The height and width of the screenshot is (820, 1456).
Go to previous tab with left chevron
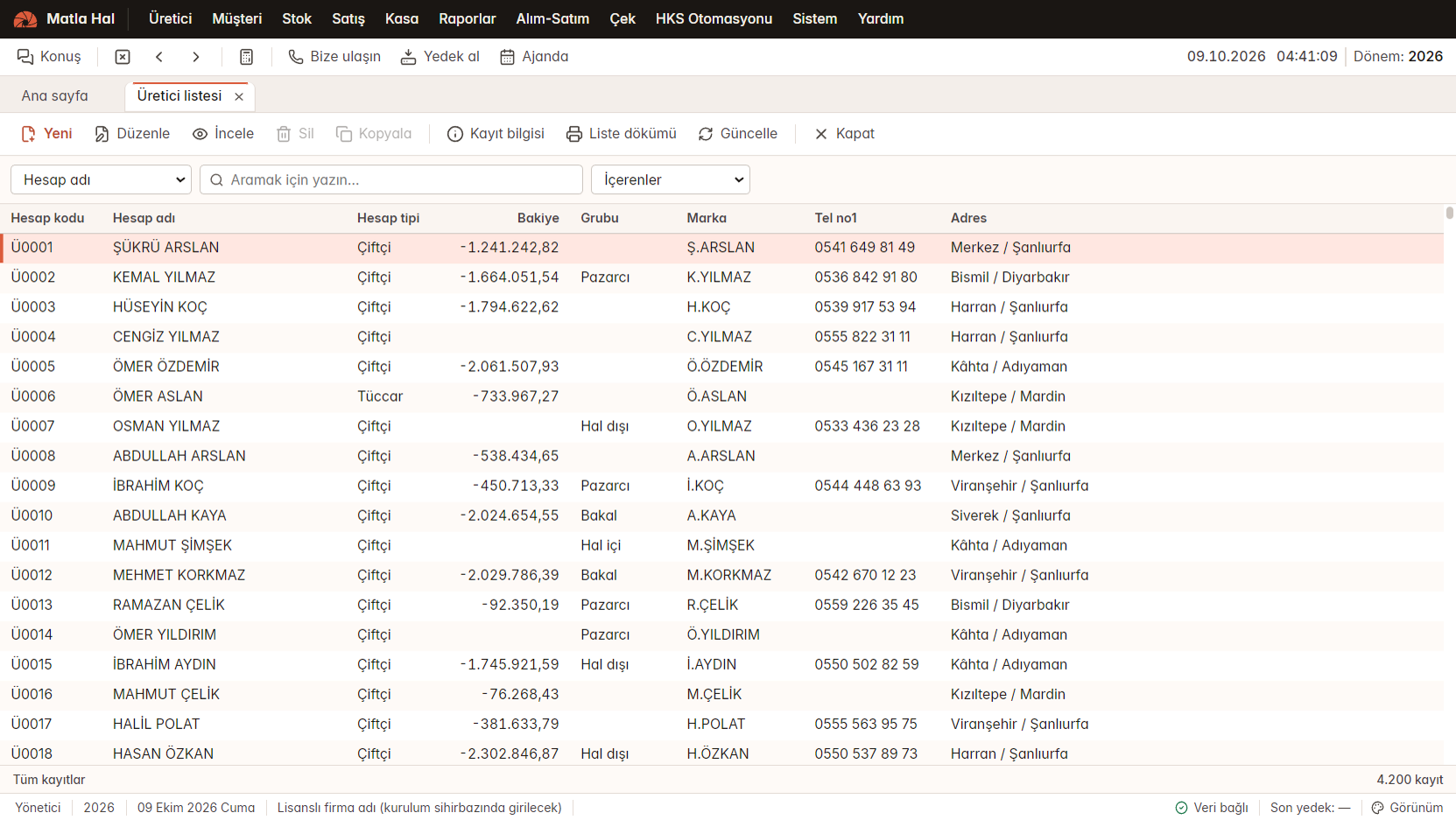click(x=159, y=57)
